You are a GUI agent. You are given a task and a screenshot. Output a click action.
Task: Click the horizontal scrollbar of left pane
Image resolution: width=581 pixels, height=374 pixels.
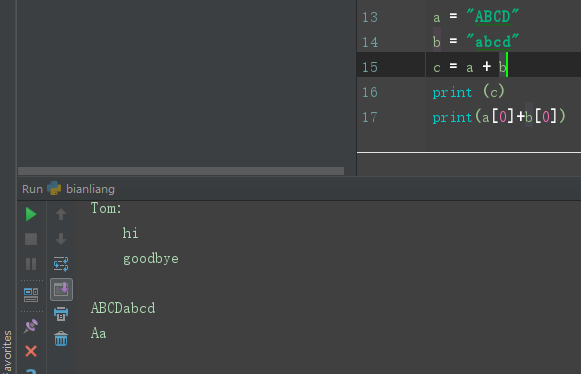tap(181, 171)
